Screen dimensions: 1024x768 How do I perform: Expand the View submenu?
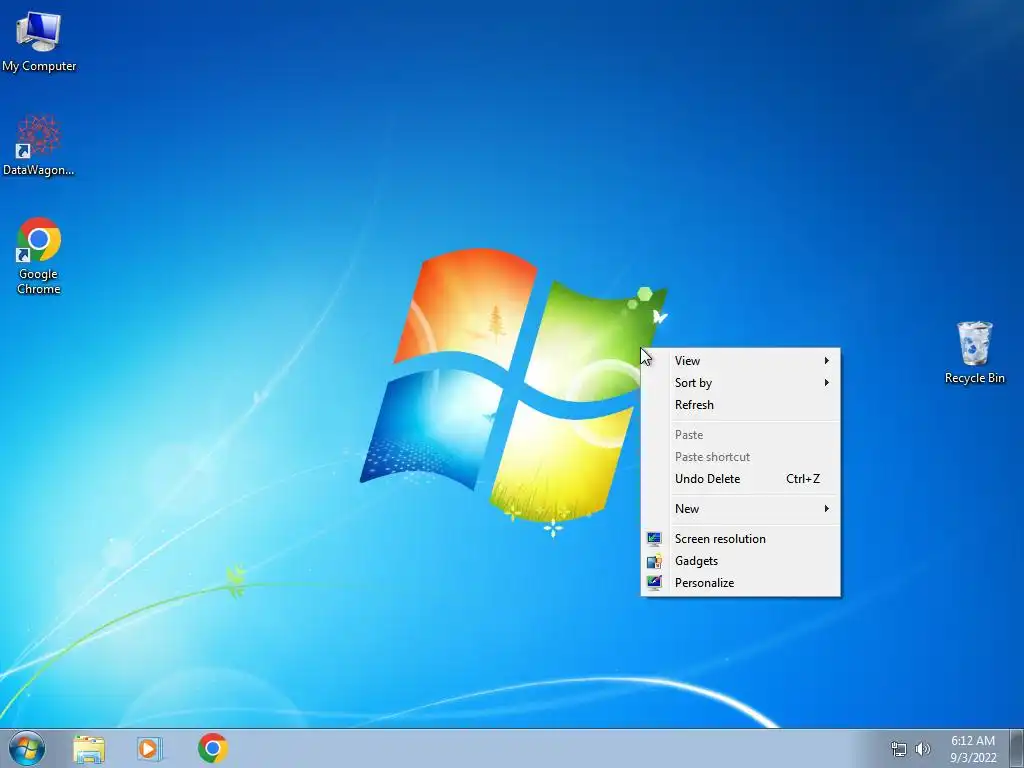[x=741, y=360]
